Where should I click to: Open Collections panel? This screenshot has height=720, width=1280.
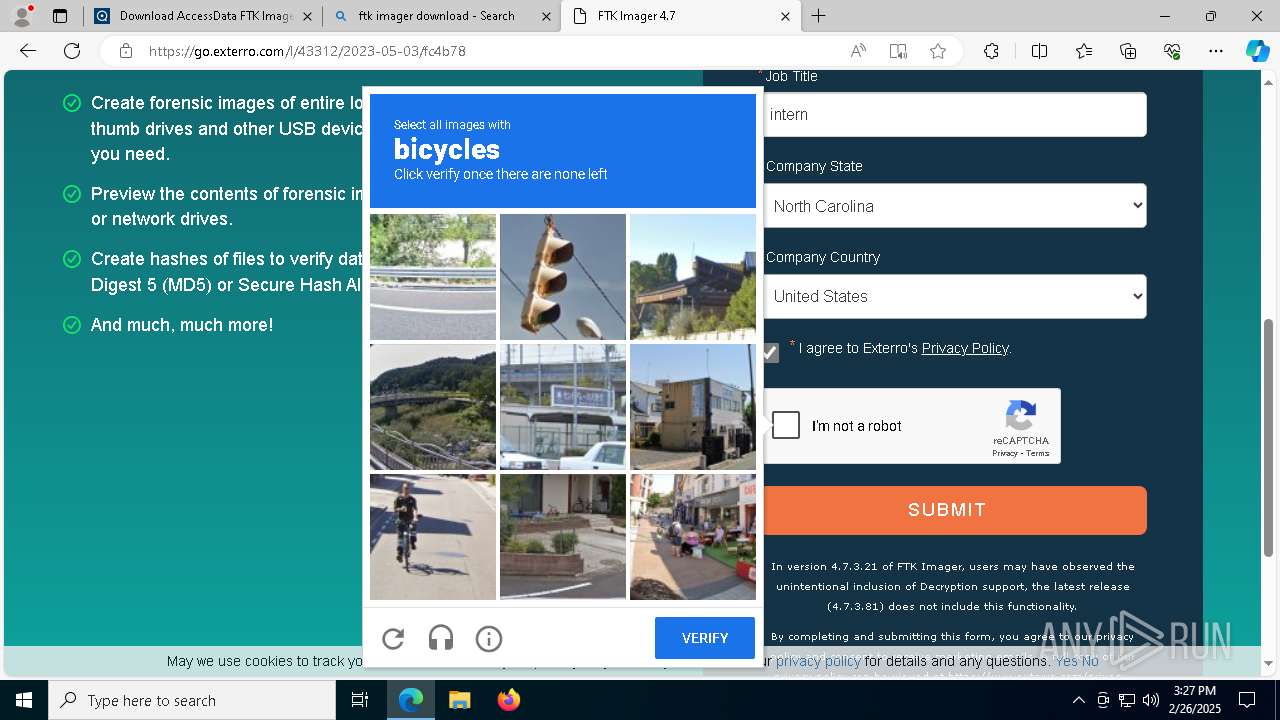click(x=1128, y=51)
